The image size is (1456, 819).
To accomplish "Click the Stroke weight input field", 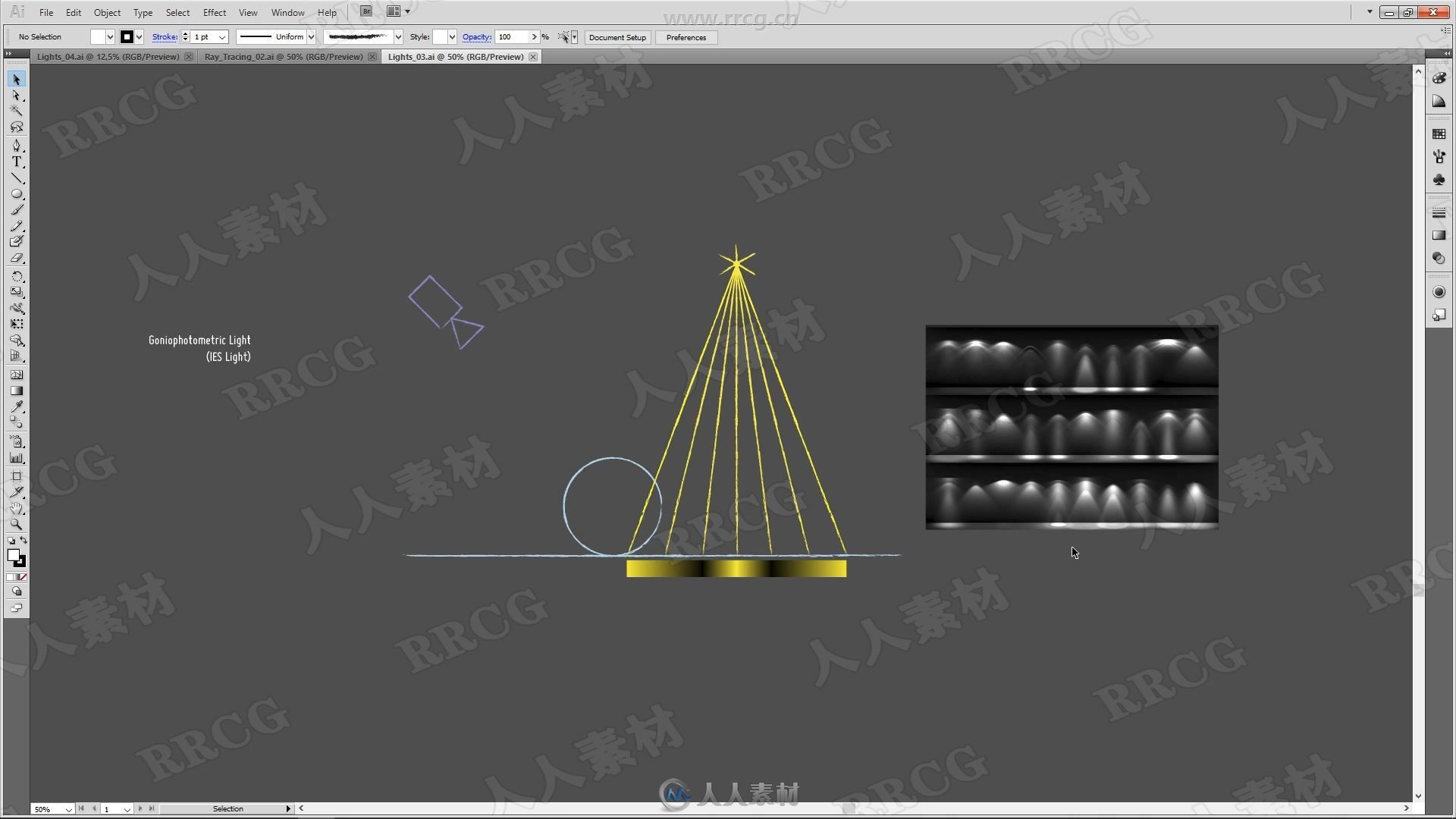I will tap(204, 37).
